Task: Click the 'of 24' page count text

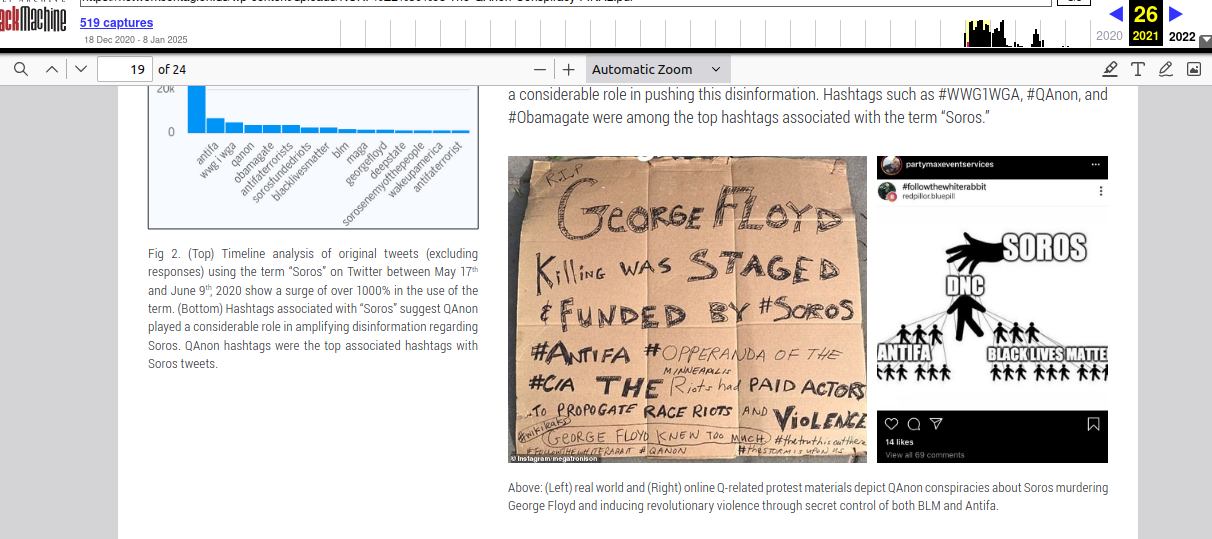Action: pyautogui.click(x=172, y=69)
